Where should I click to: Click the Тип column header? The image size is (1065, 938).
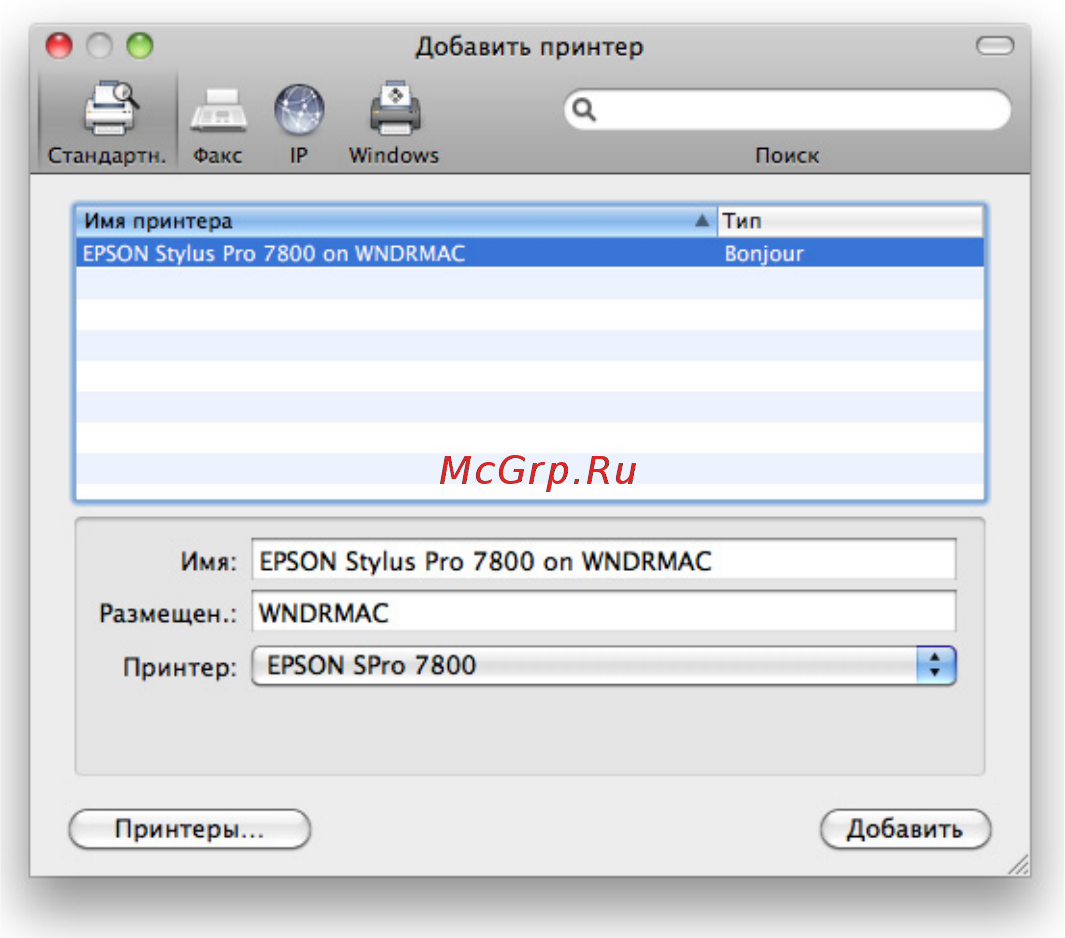pyautogui.click(x=850, y=221)
